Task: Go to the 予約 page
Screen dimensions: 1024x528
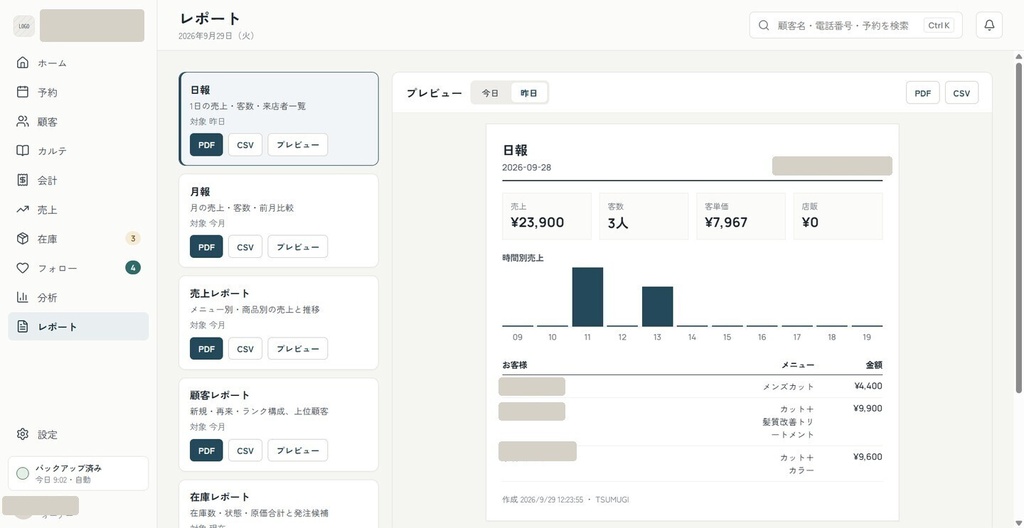Action: pyautogui.click(x=78, y=92)
